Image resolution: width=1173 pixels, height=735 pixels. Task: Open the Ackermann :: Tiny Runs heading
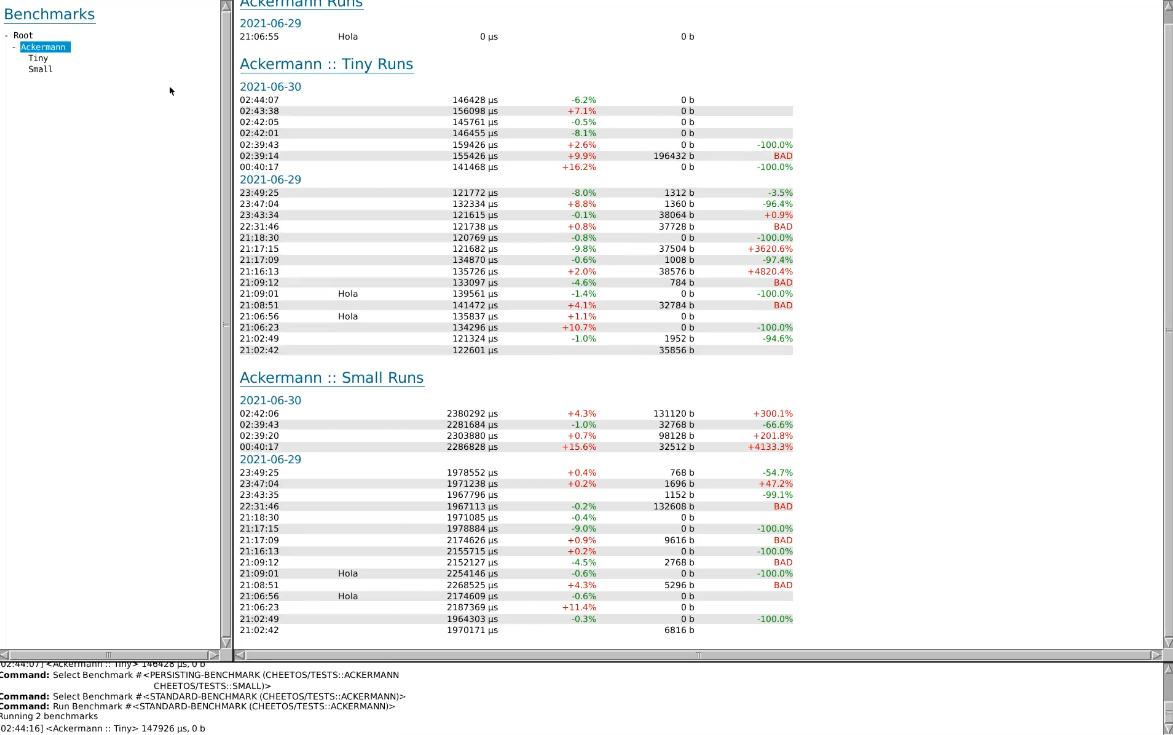(326, 64)
